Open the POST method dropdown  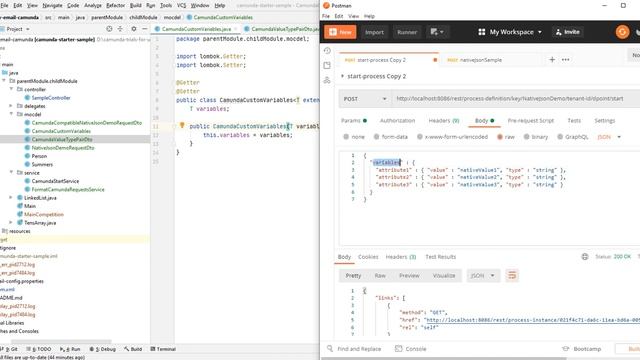[x=365, y=99]
